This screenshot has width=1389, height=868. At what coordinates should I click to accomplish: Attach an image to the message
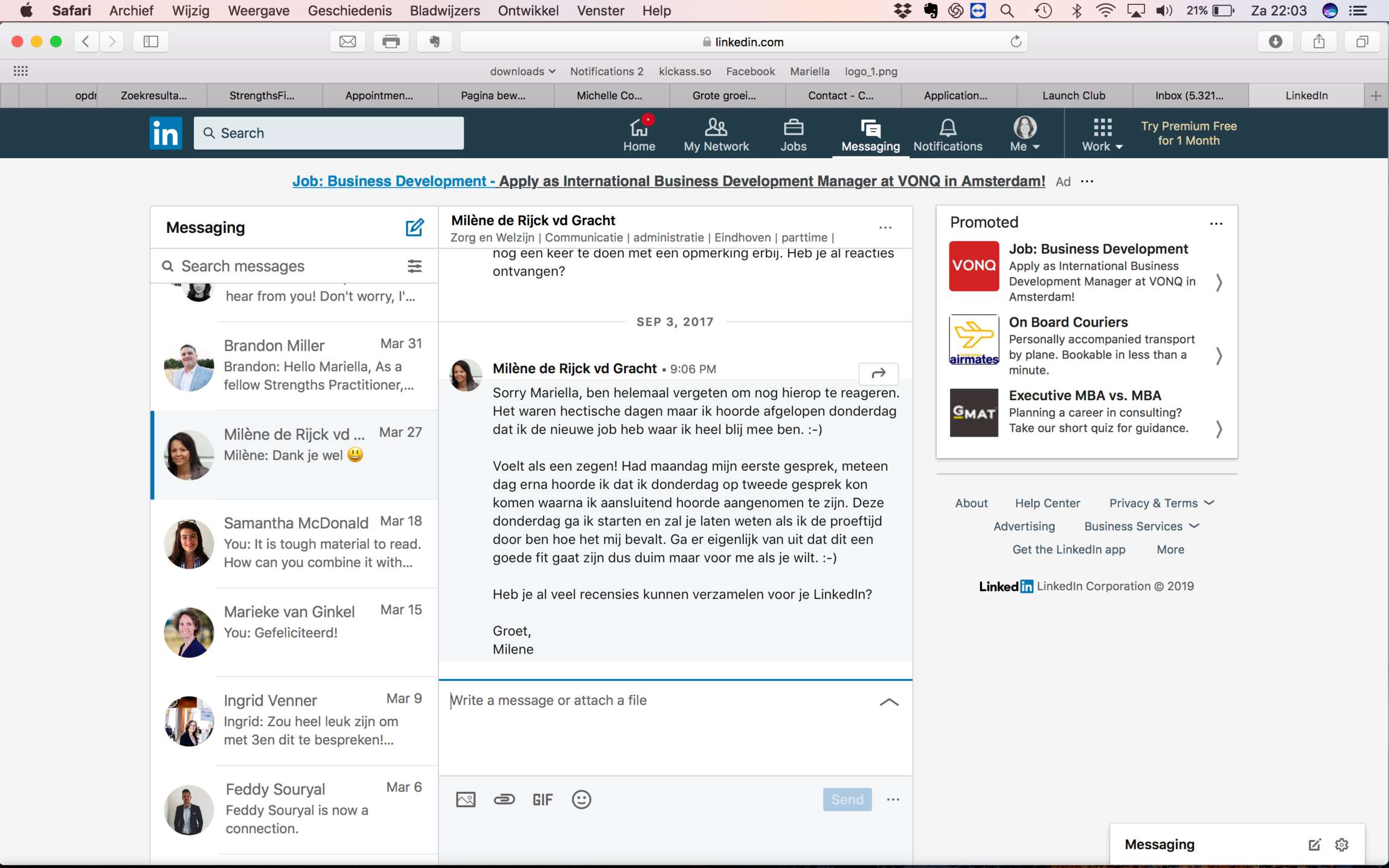point(466,799)
